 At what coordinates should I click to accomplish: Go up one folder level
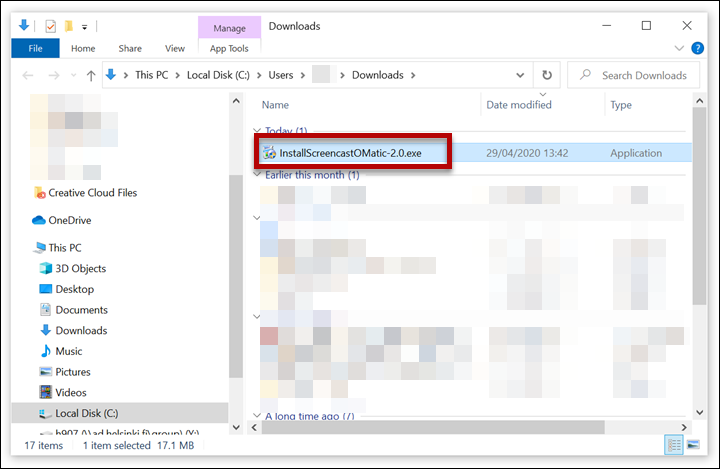[x=91, y=75]
